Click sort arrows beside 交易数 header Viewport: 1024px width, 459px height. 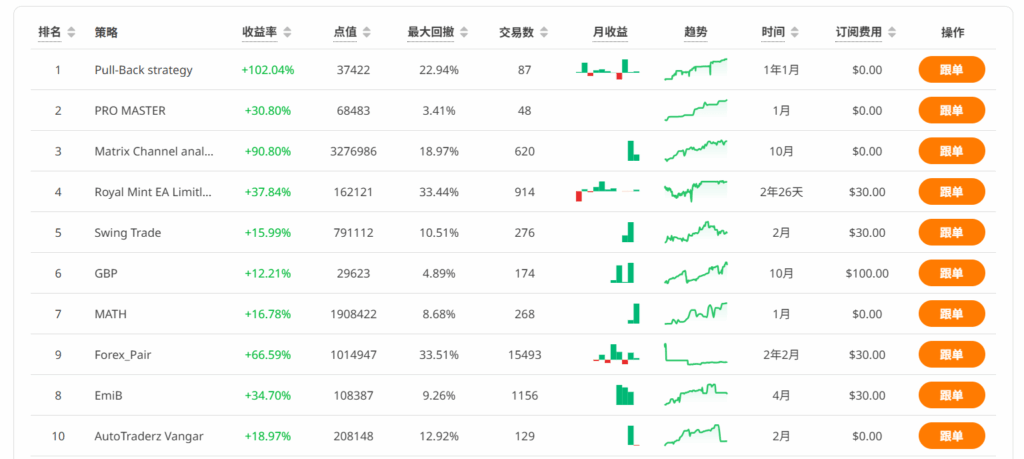[x=544, y=32]
